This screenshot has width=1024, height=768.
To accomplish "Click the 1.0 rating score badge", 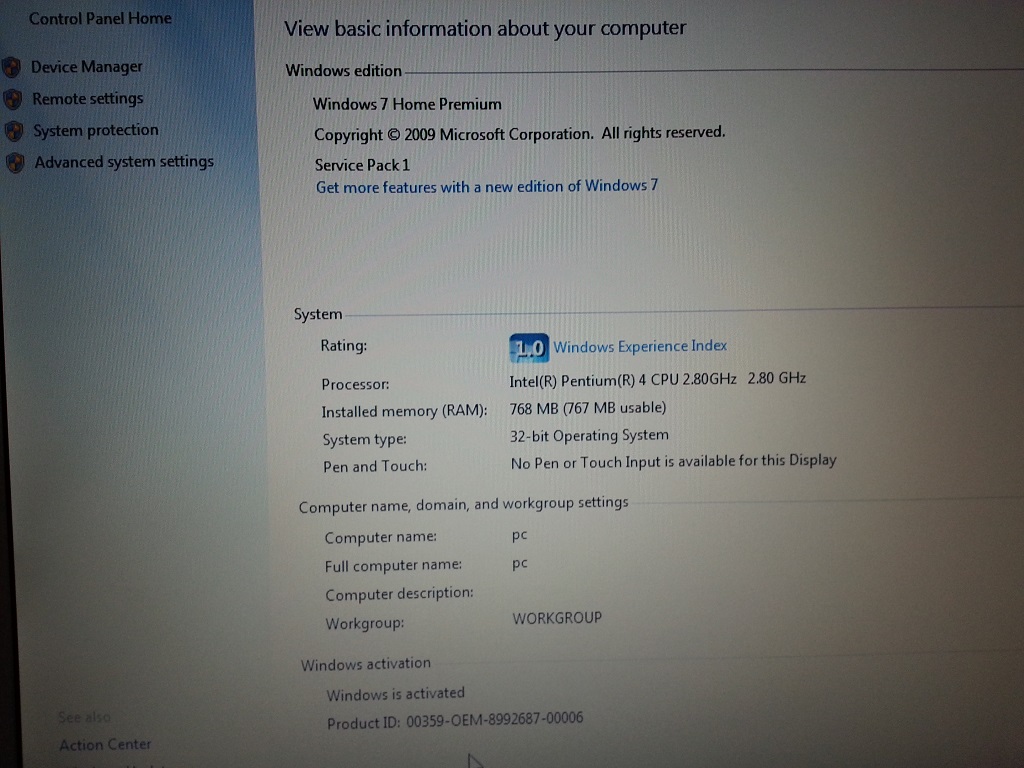I will pos(528,347).
